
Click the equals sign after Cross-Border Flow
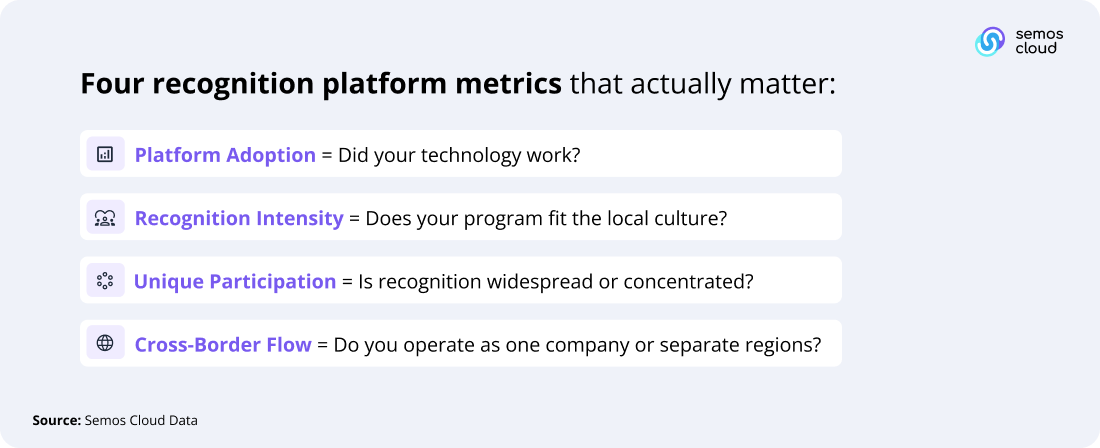[322, 346]
